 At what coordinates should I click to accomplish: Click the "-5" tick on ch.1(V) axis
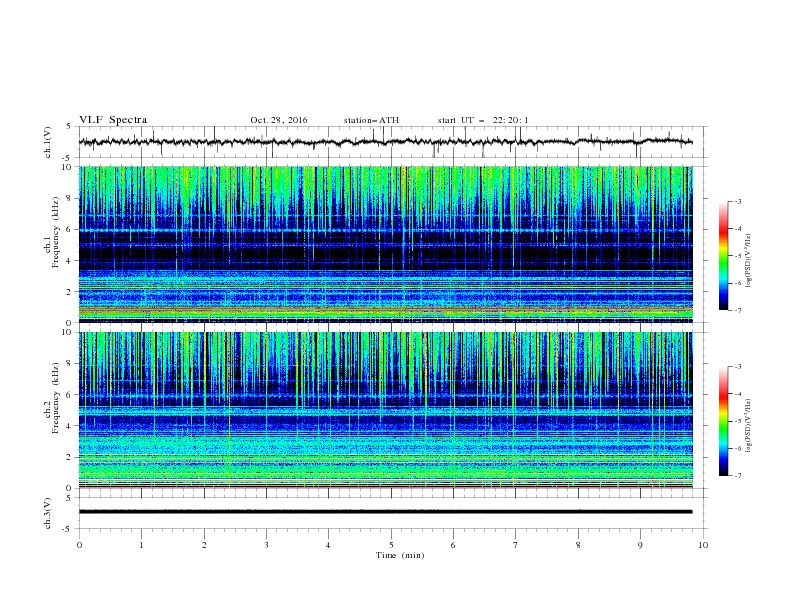tap(68, 158)
